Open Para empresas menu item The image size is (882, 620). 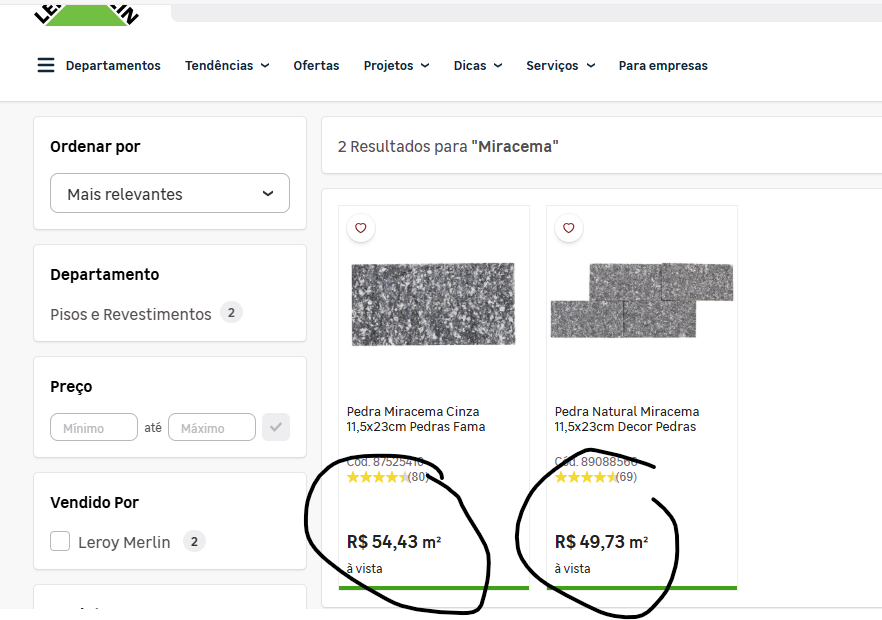click(663, 65)
